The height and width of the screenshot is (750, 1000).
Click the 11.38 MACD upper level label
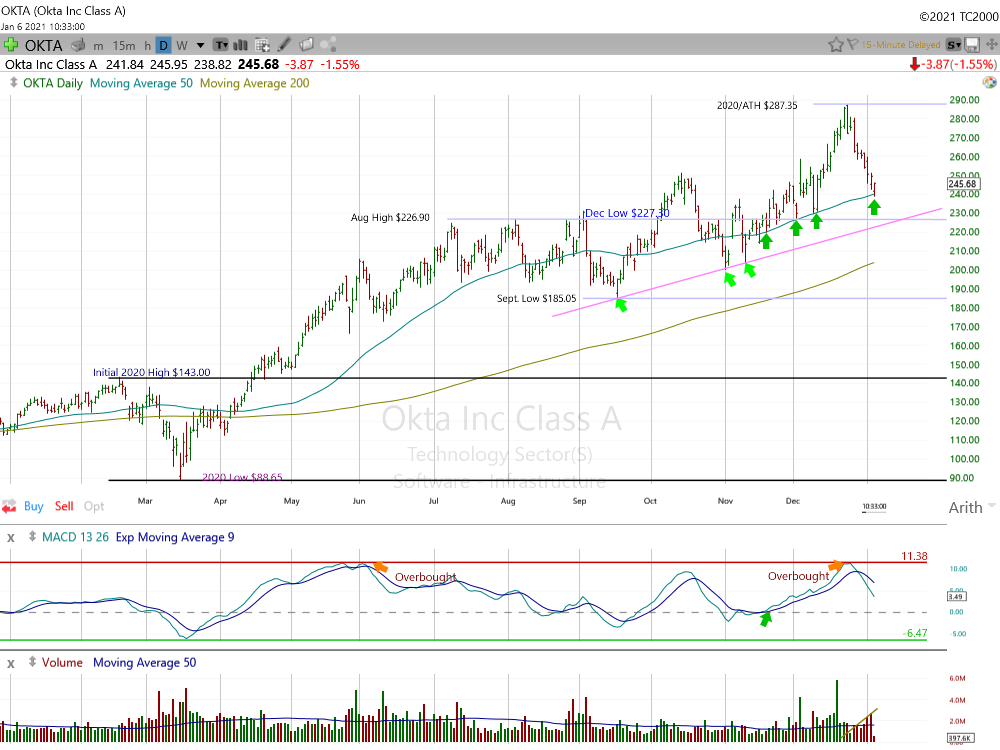point(914,556)
